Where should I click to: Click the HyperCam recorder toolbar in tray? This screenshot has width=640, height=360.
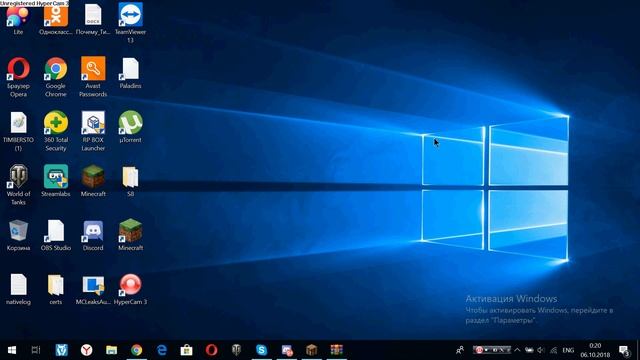coord(492,350)
